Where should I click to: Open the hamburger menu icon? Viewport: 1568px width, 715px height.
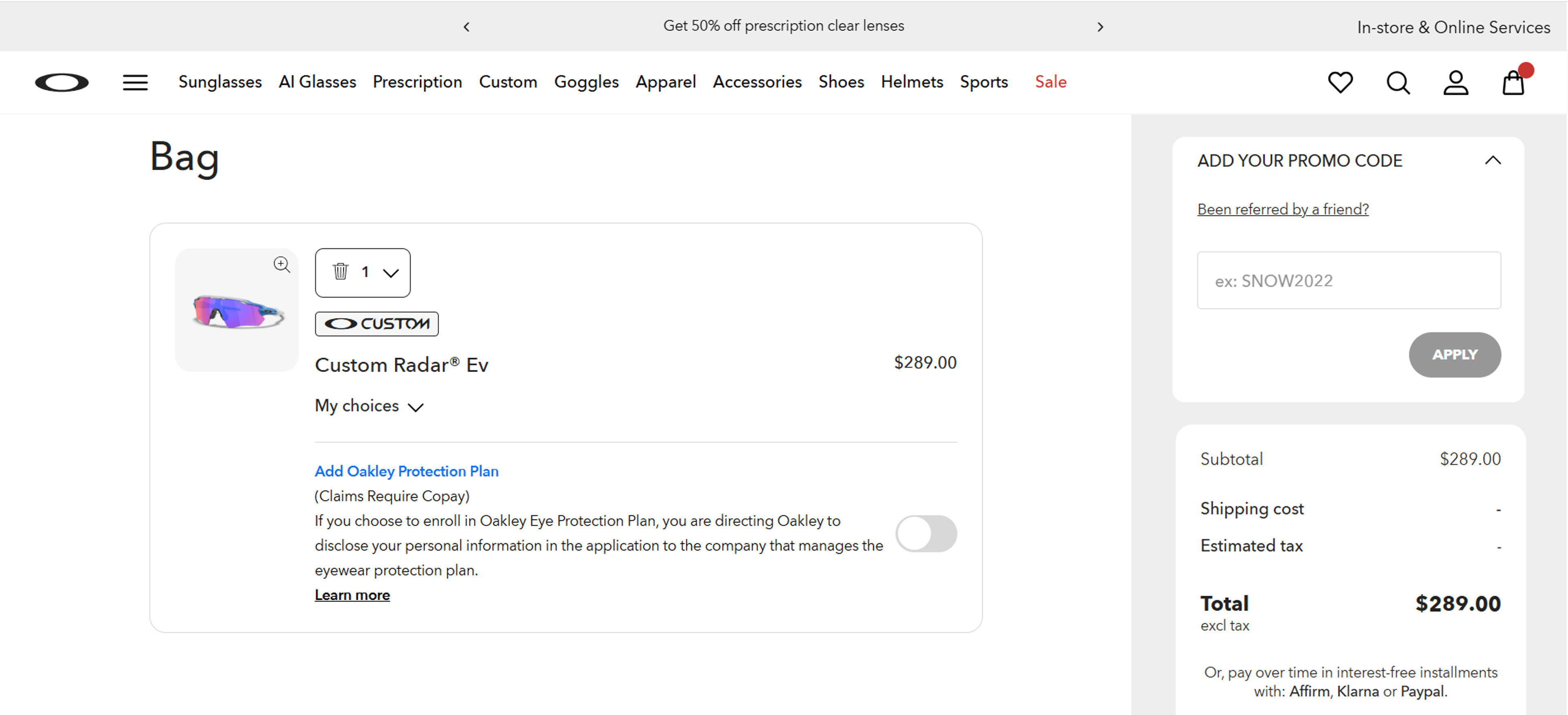(135, 82)
